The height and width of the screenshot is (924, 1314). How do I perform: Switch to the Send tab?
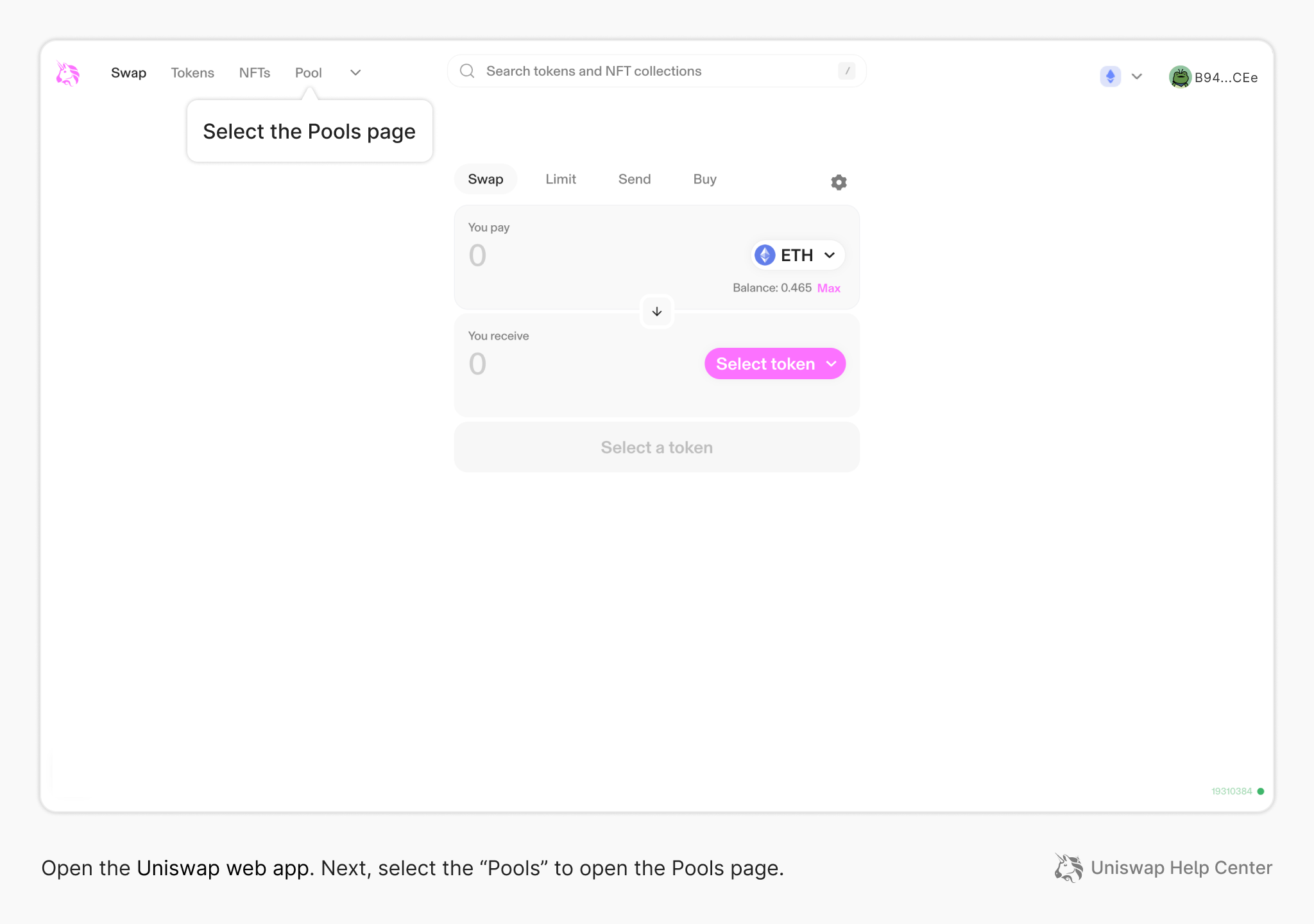click(x=634, y=179)
